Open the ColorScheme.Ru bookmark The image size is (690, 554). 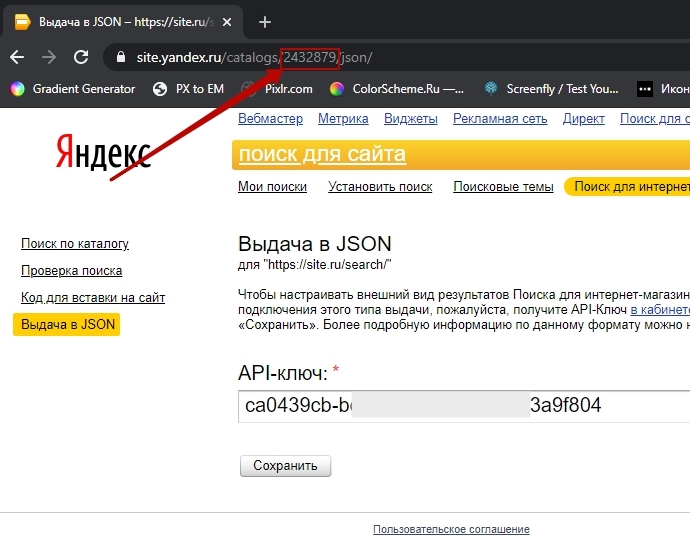coord(397,89)
